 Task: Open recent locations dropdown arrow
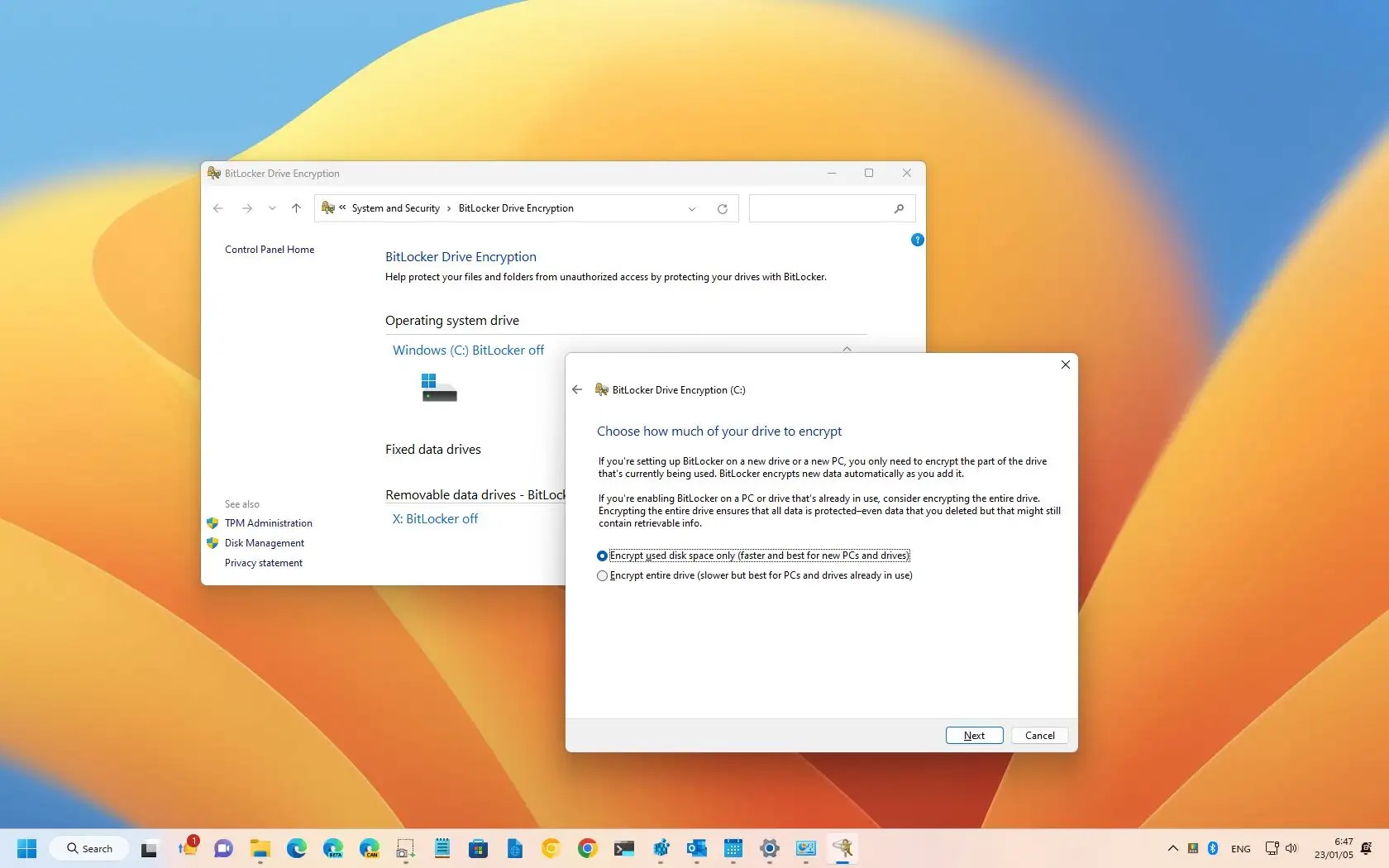click(x=272, y=208)
